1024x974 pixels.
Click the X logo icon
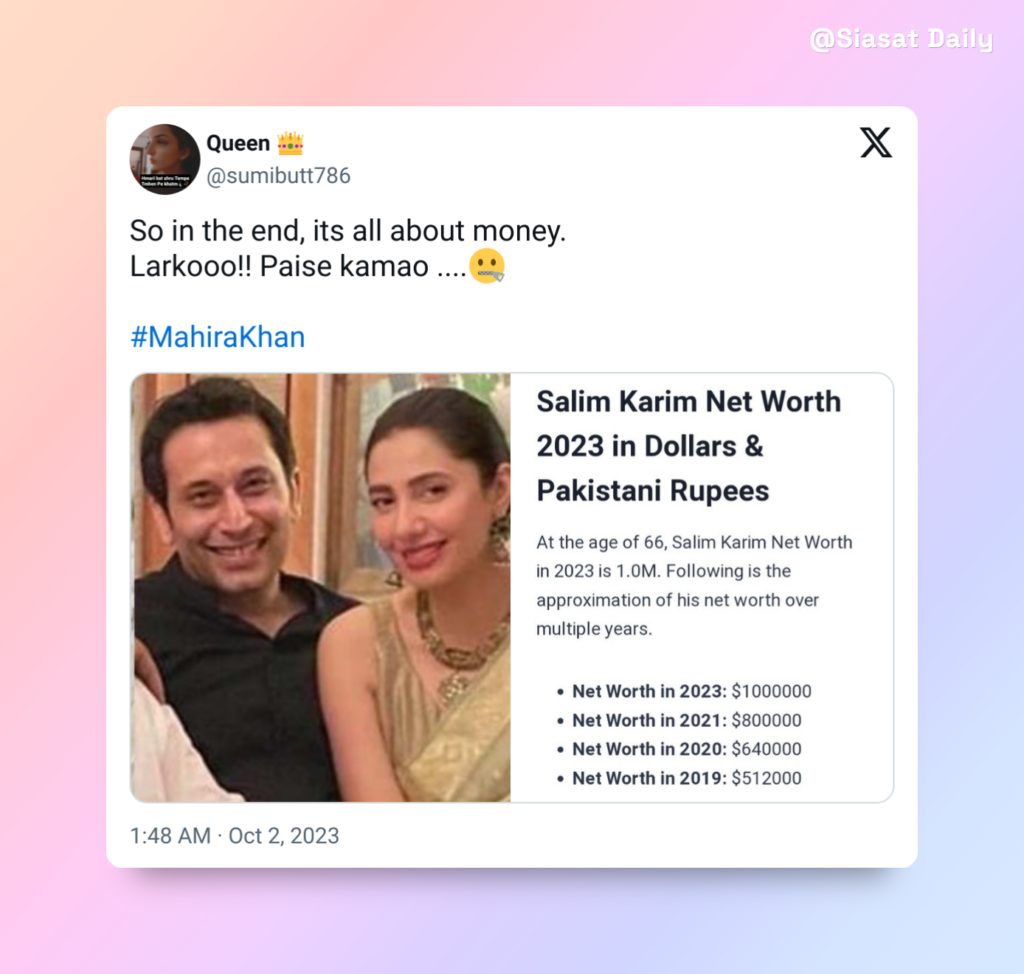coord(876,142)
